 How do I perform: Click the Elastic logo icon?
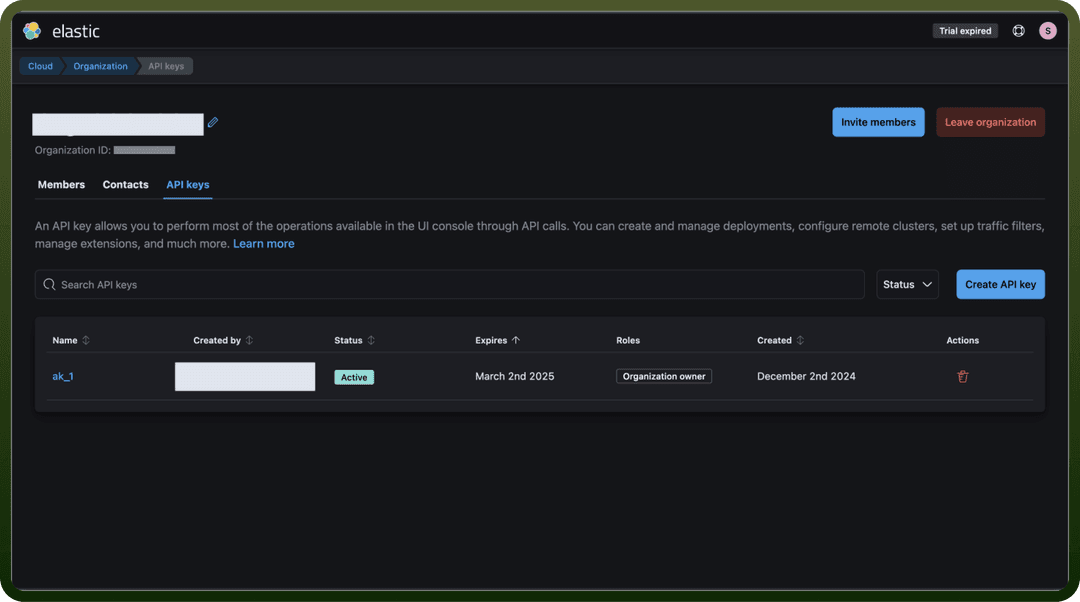click(32, 31)
